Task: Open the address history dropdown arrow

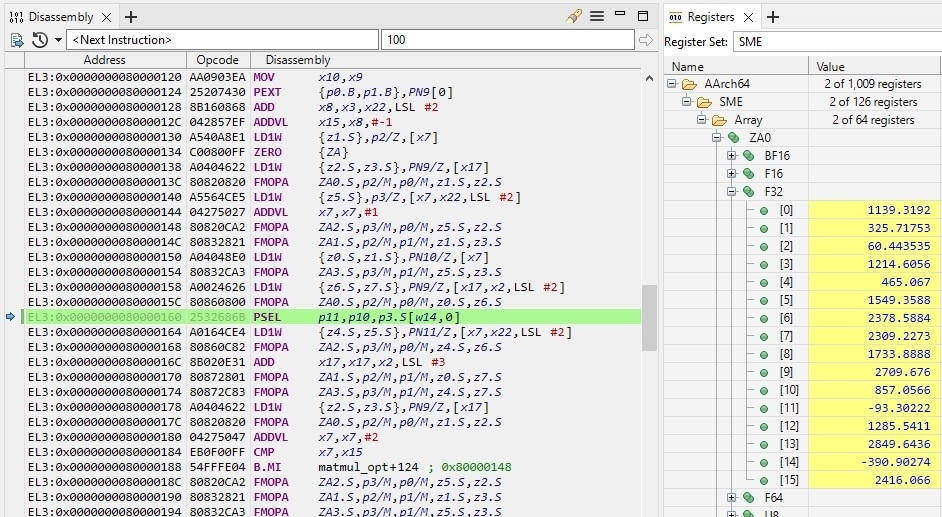Action: (58, 40)
